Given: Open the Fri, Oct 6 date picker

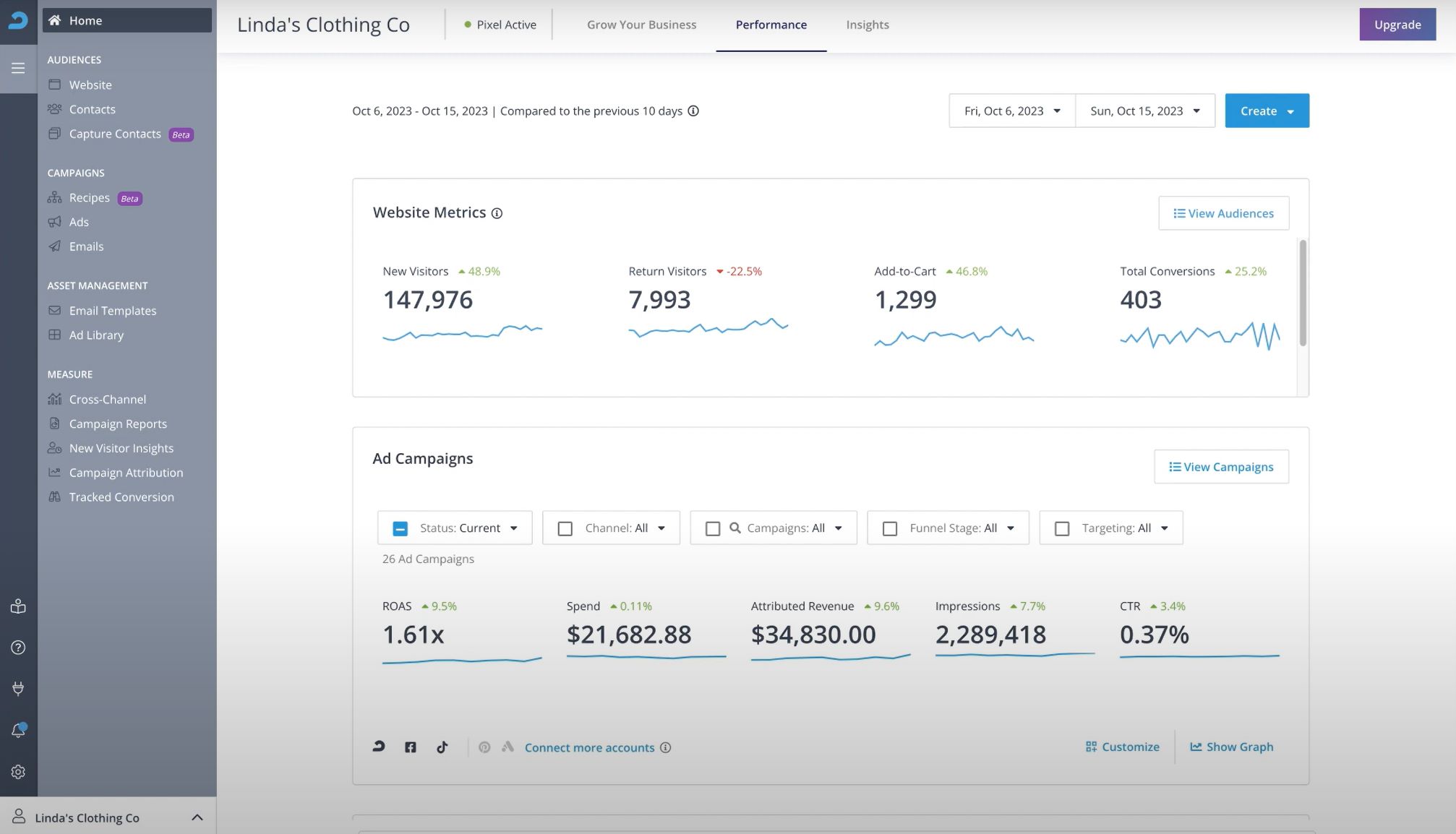Looking at the screenshot, I should pyautogui.click(x=1011, y=111).
